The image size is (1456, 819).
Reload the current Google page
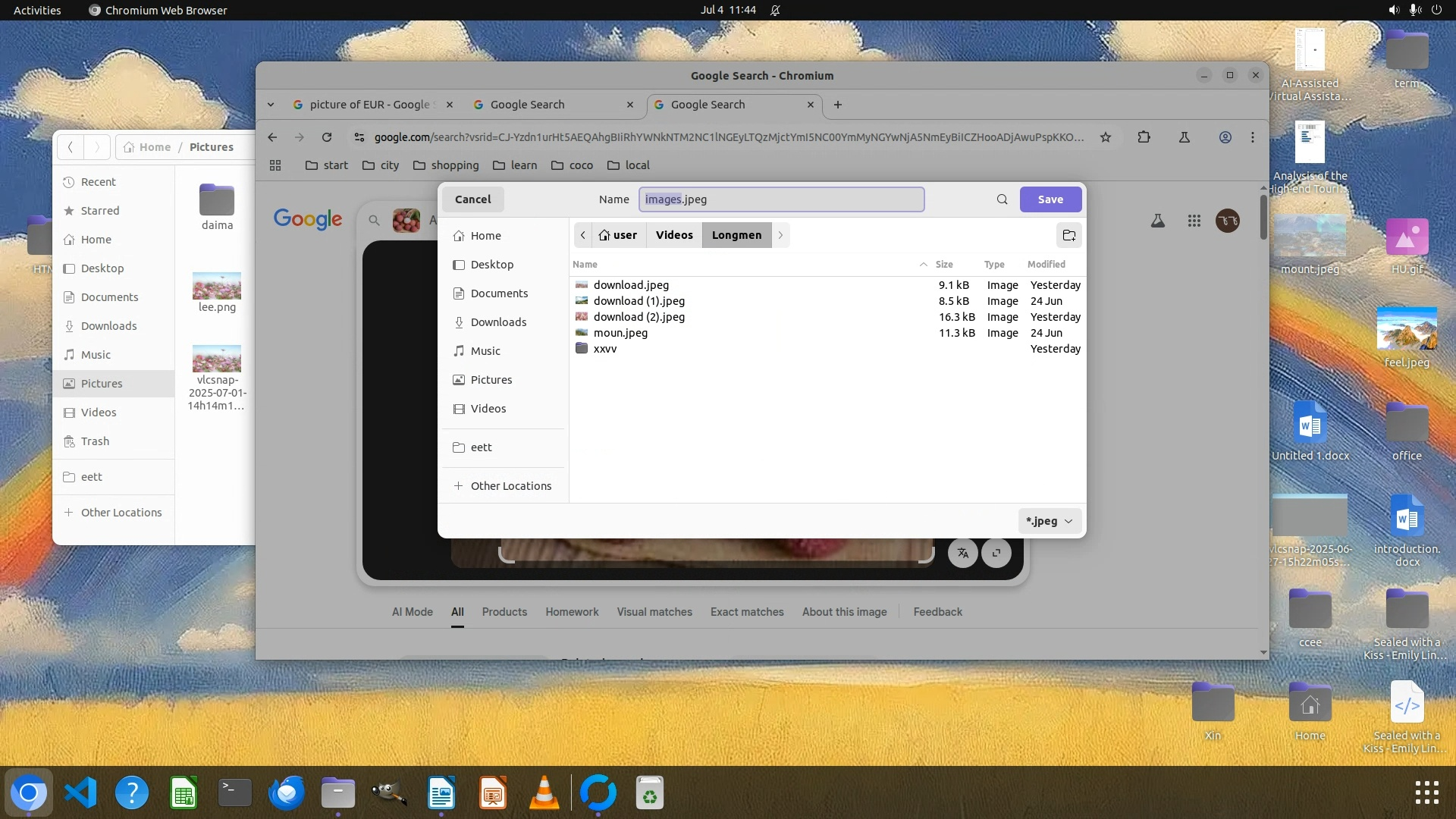tap(326, 137)
